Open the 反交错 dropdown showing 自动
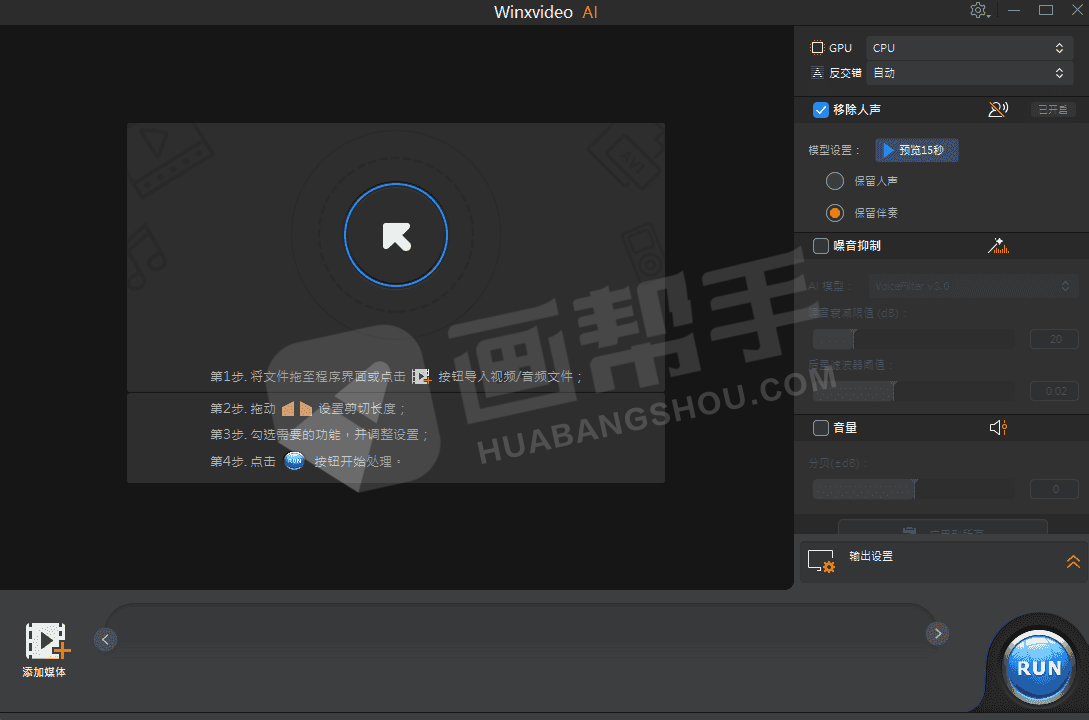Image resolution: width=1089 pixels, height=720 pixels. coord(969,73)
